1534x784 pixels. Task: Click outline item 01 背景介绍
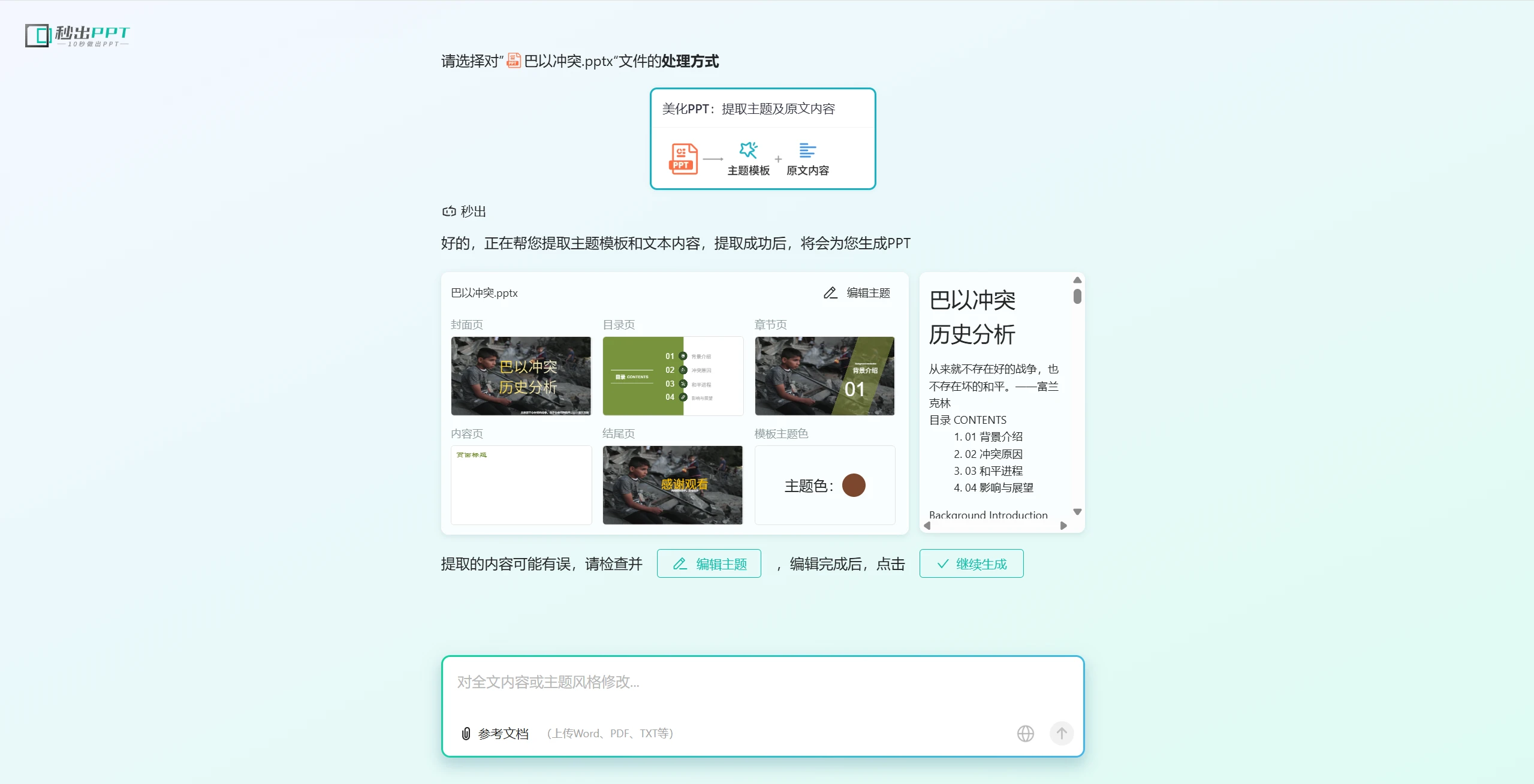[x=994, y=437]
